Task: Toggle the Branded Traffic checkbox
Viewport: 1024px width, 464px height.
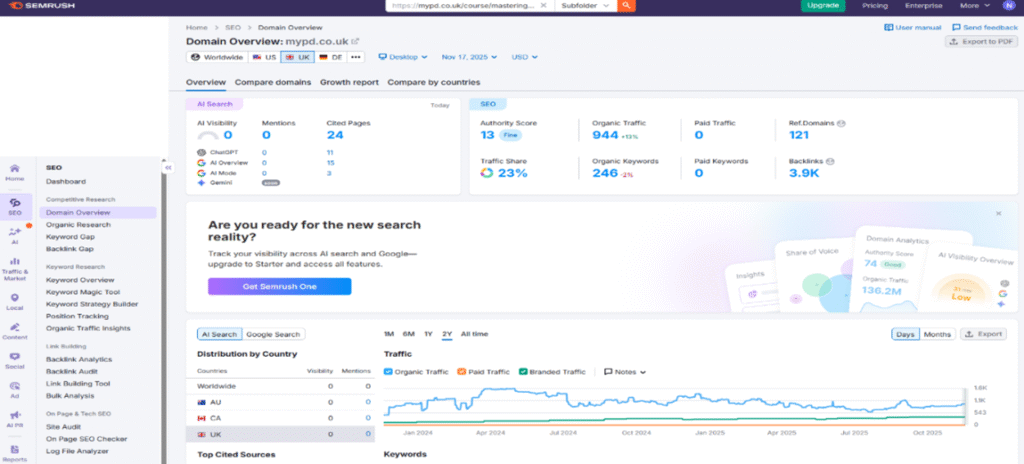Action: (523, 372)
